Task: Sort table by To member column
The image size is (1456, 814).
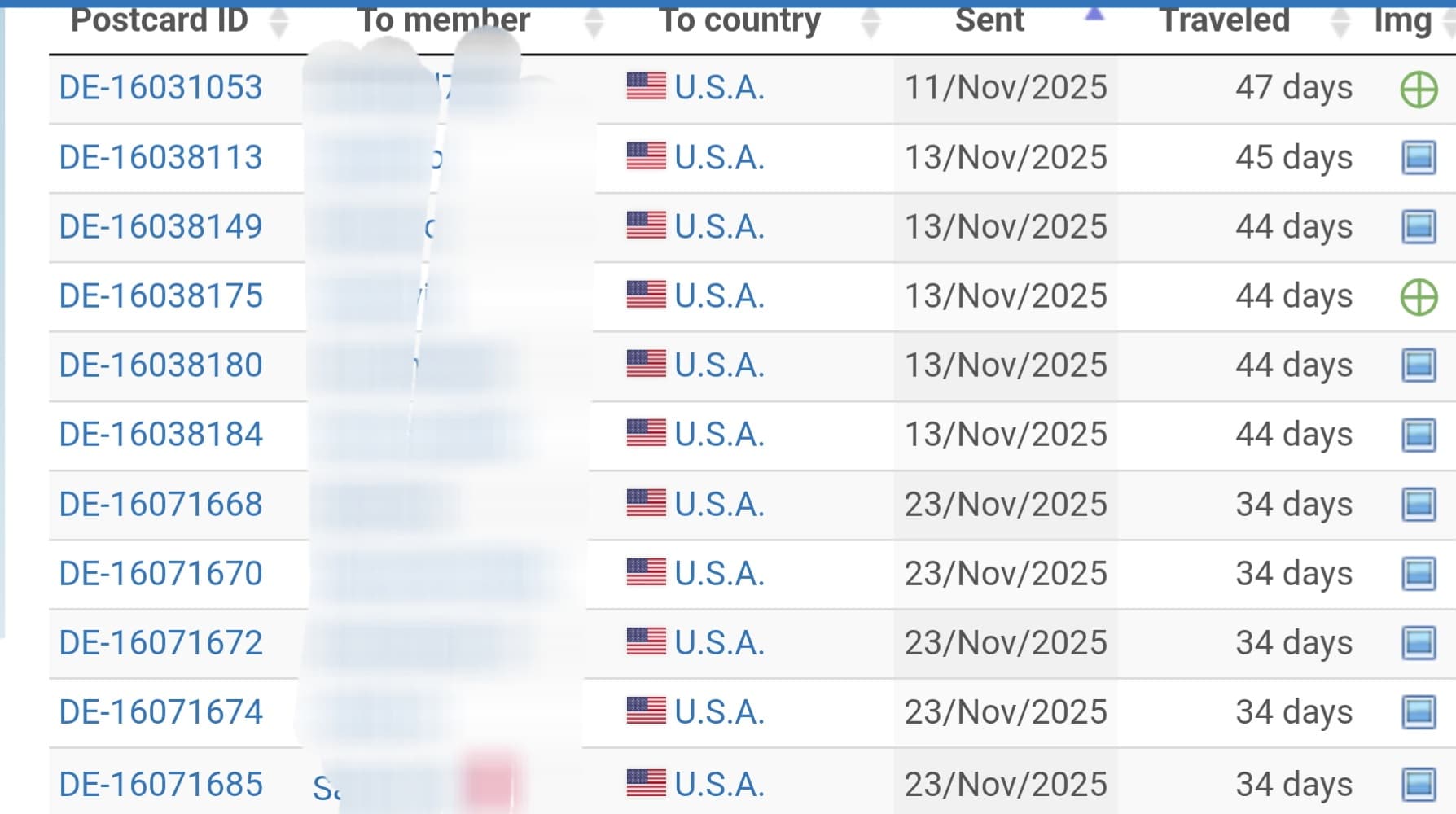Action: pos(445,20)
